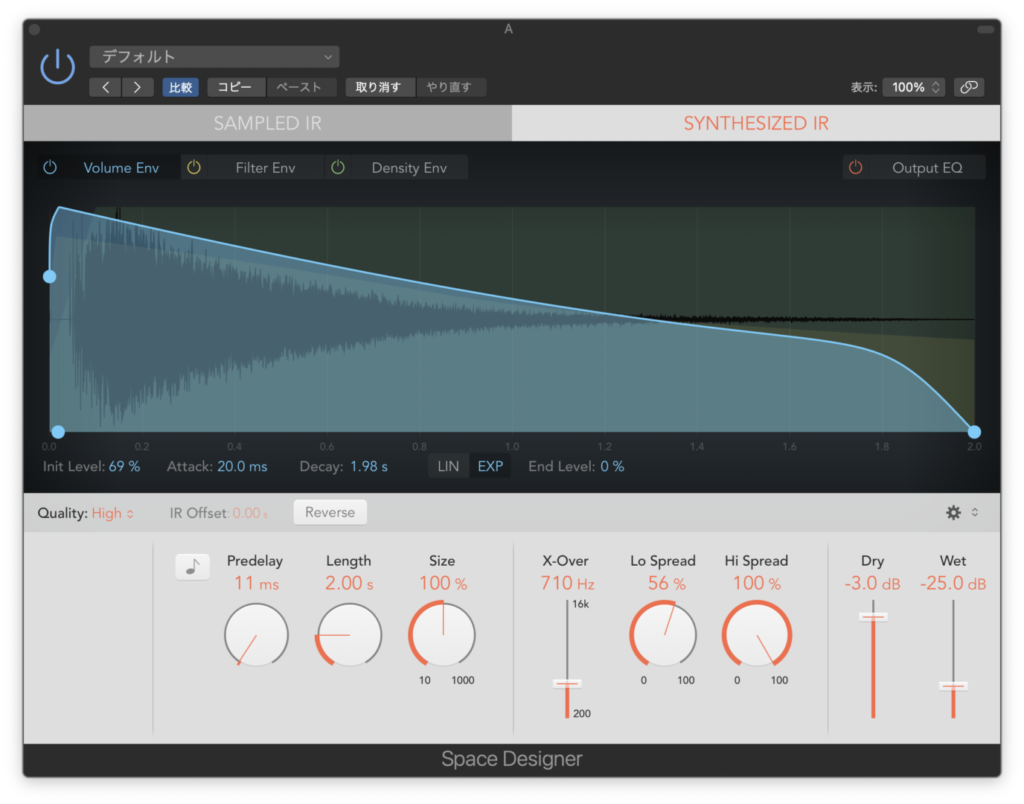This screenshot has width=1024, height=804.
Task: Toggle the Filter Env power icon
Action: tap(194, 168)
